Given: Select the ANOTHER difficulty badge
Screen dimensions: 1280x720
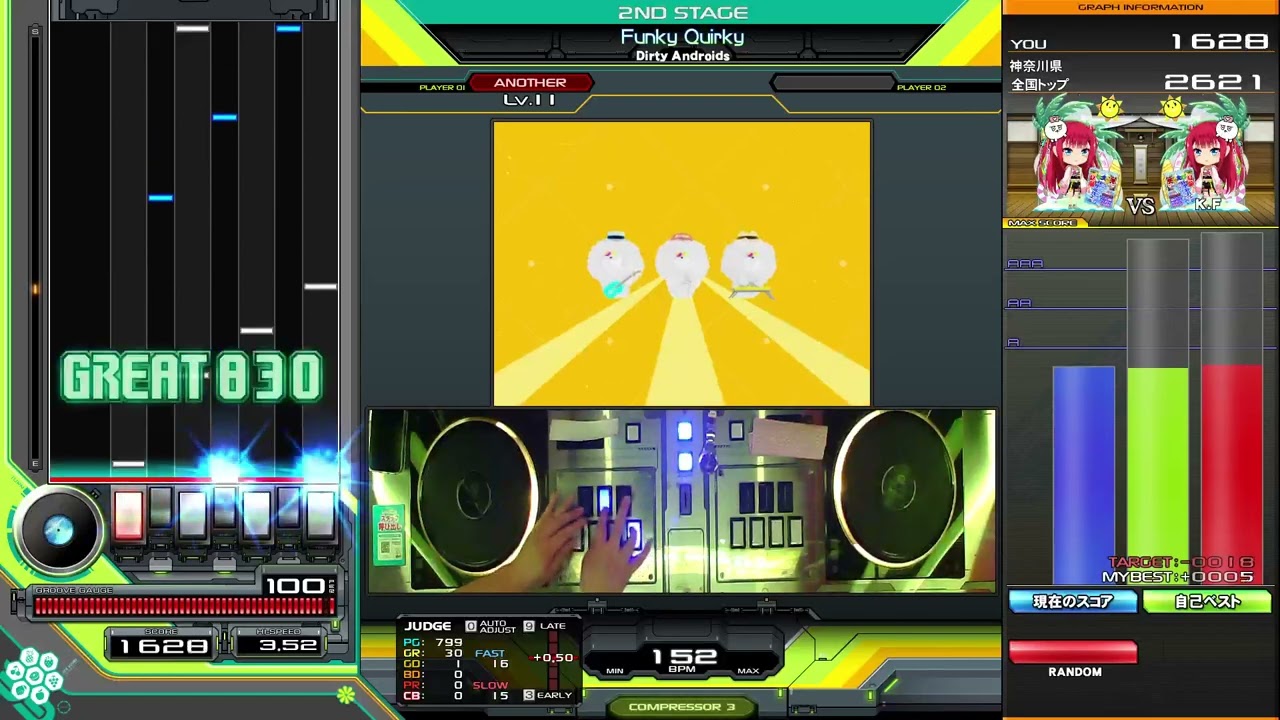Looking at the screenshot, I should [x=530, y=83].
